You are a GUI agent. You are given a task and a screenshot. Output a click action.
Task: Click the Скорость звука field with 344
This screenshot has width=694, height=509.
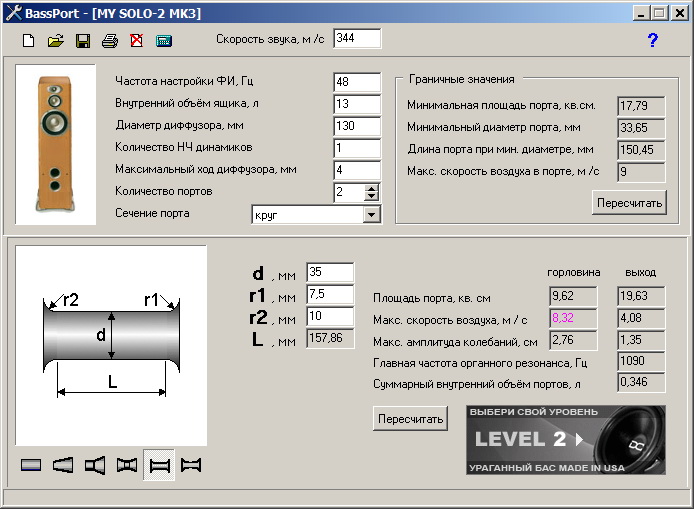(357, 39)
